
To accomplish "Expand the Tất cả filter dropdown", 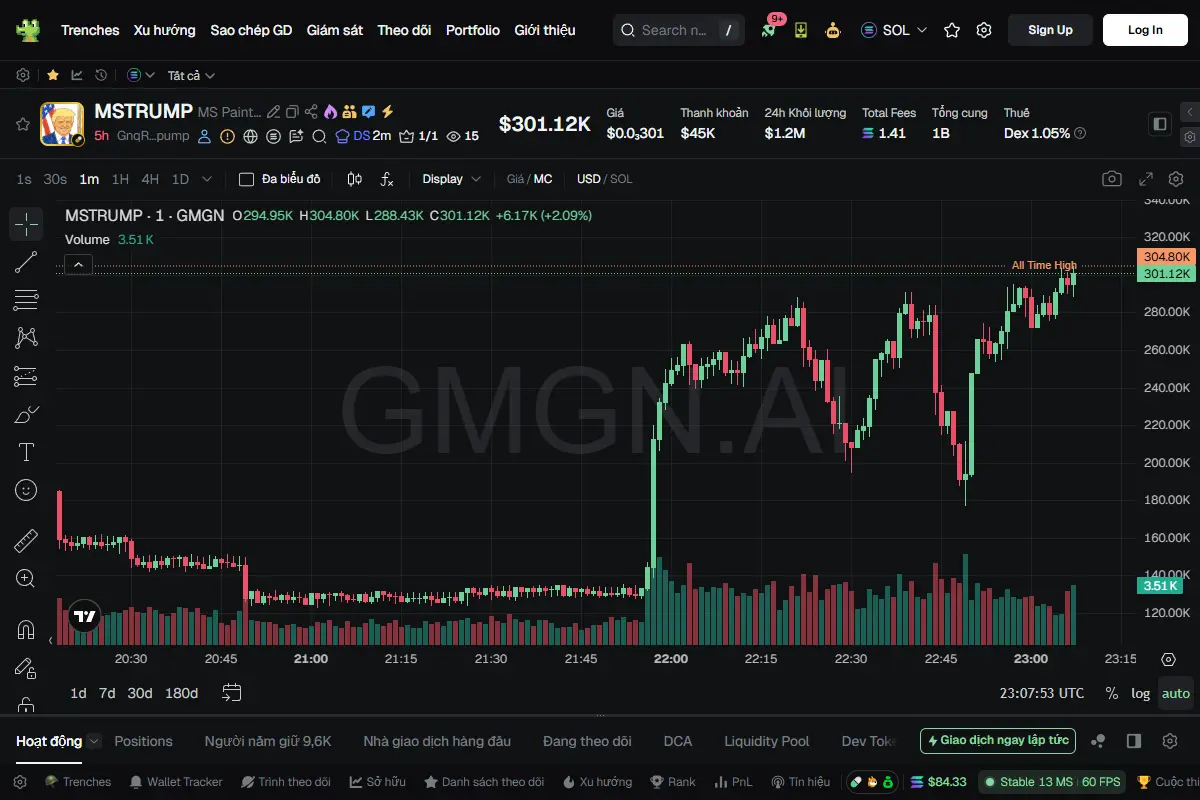I will point(191,75).
